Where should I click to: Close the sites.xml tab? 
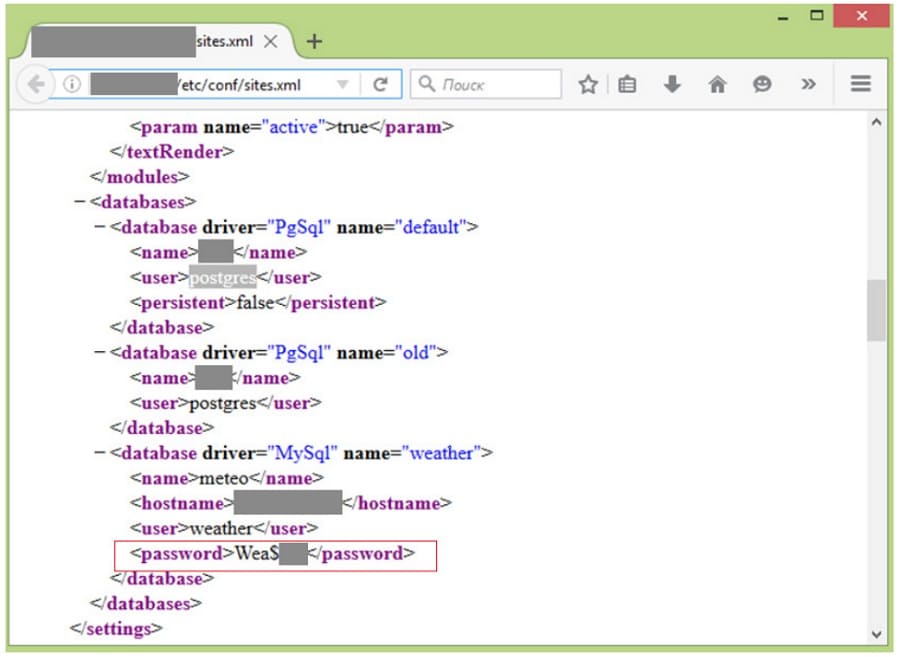(271, 42)
